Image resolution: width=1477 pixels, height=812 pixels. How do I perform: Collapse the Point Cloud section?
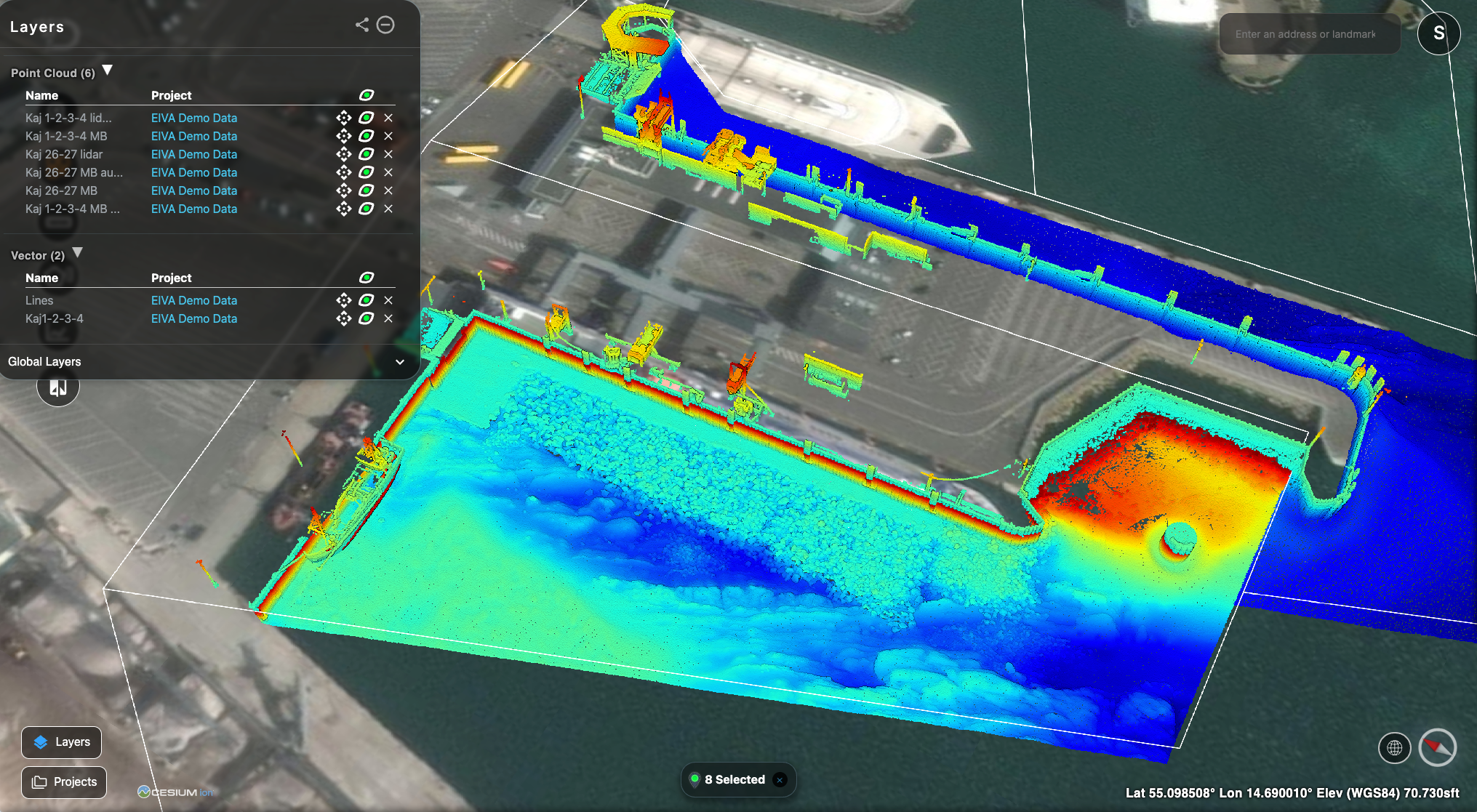tap(107, 70)
